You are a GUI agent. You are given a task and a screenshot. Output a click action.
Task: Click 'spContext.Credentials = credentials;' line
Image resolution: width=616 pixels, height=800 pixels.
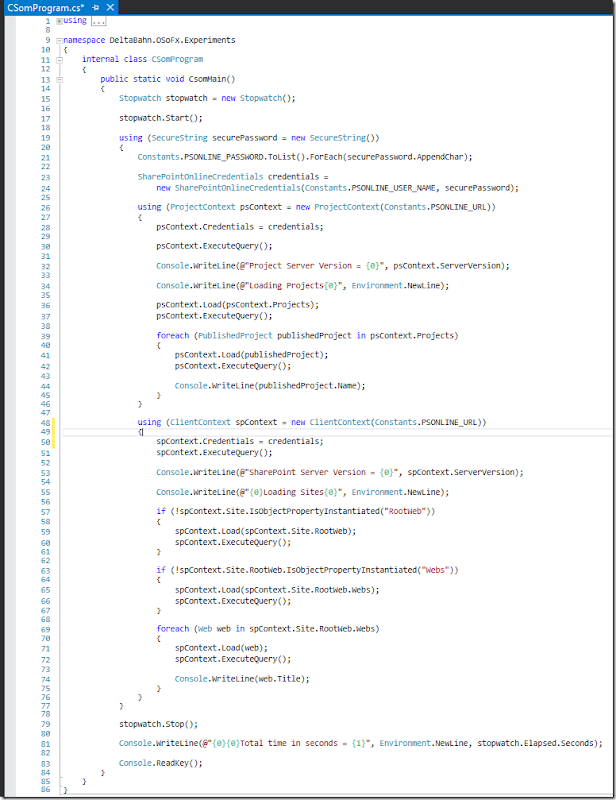click(240, 441)
